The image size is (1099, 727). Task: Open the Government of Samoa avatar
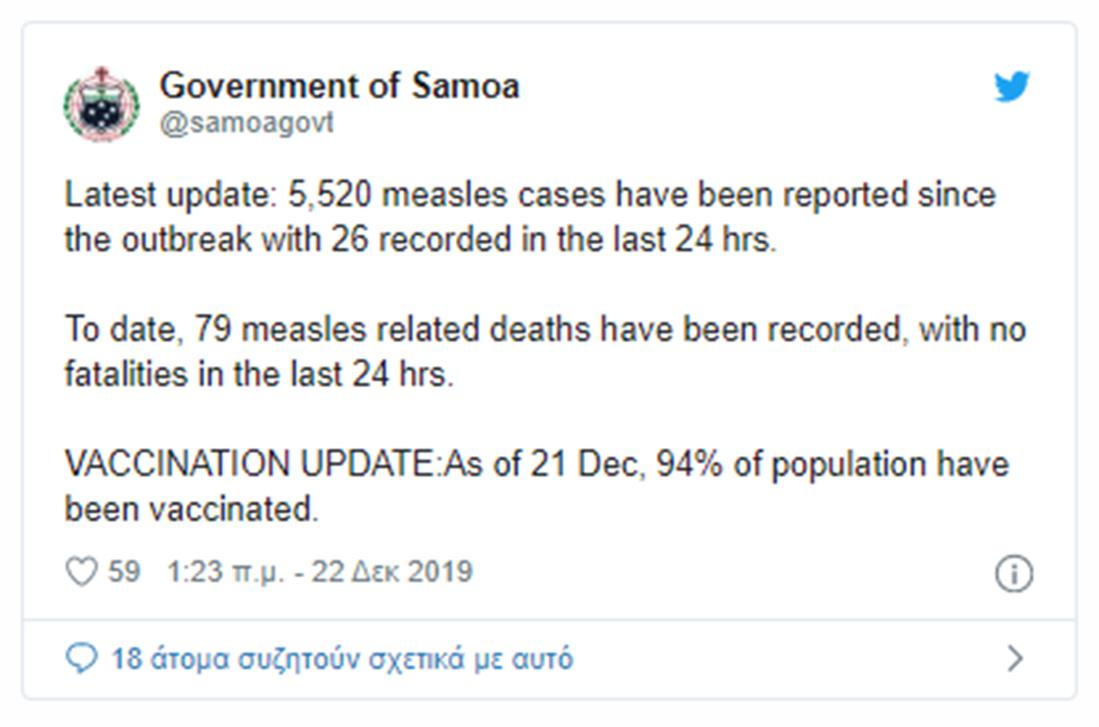coord(101,103)
